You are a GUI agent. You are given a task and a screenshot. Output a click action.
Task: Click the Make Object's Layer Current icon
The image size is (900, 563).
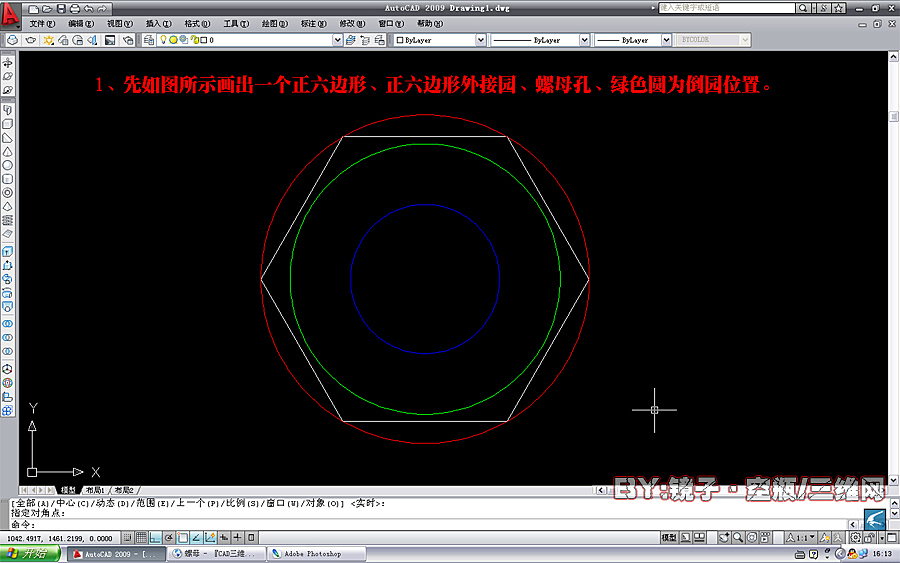351,40
